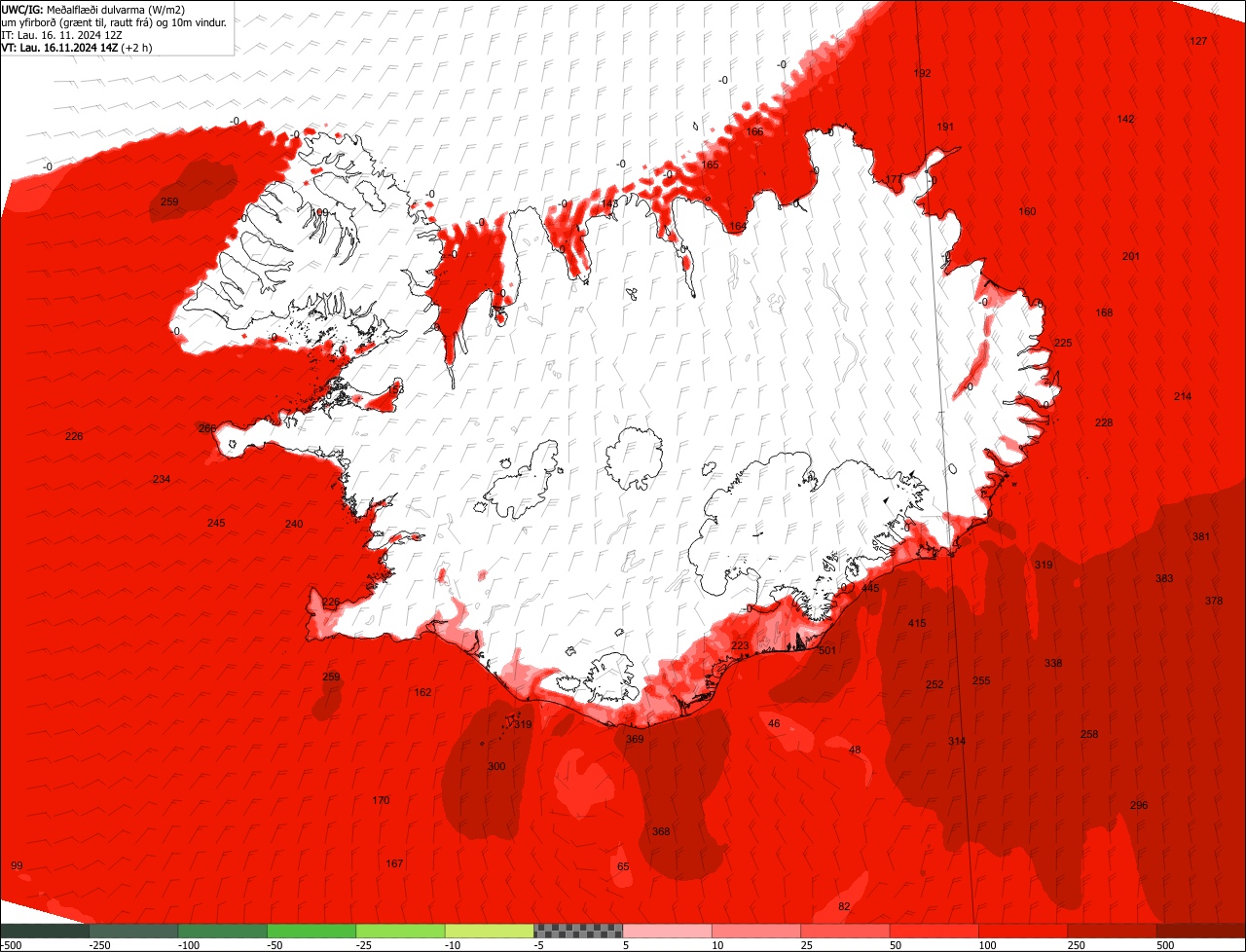Click the dark green legend swatch between -500 and -250

coord(45,931)
